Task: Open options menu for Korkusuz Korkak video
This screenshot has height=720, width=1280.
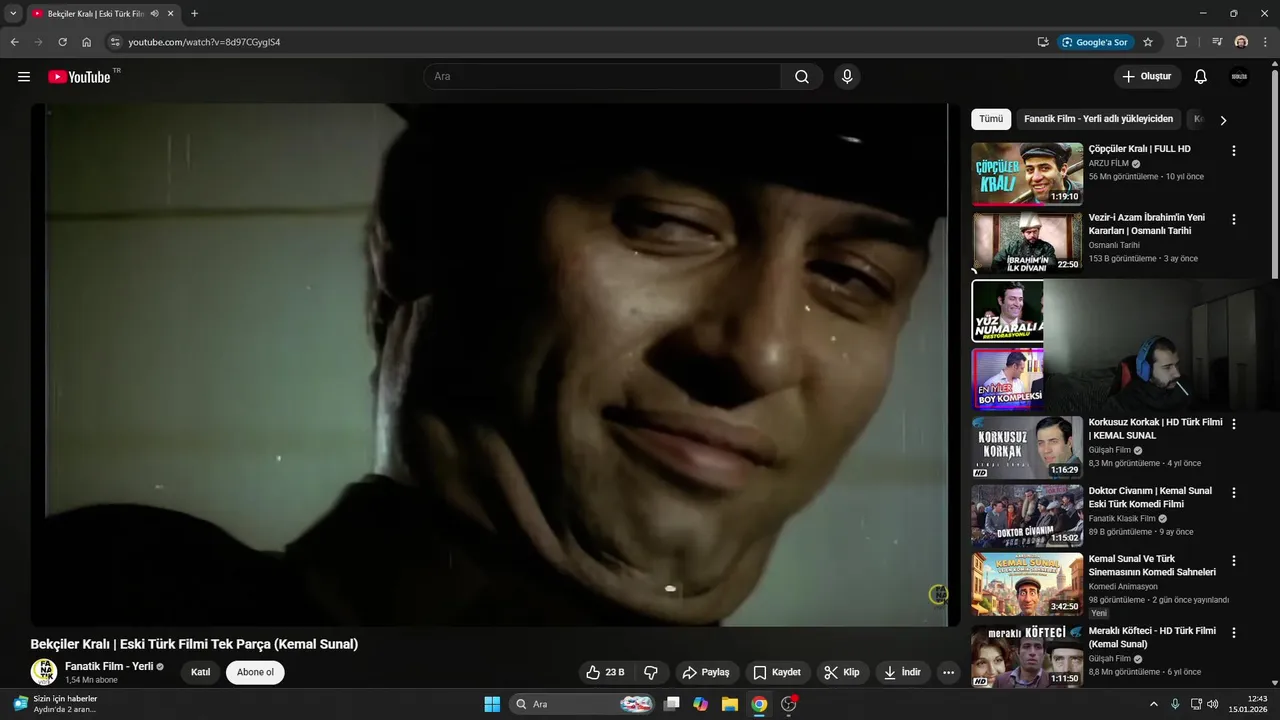Action: point(1233,424)
